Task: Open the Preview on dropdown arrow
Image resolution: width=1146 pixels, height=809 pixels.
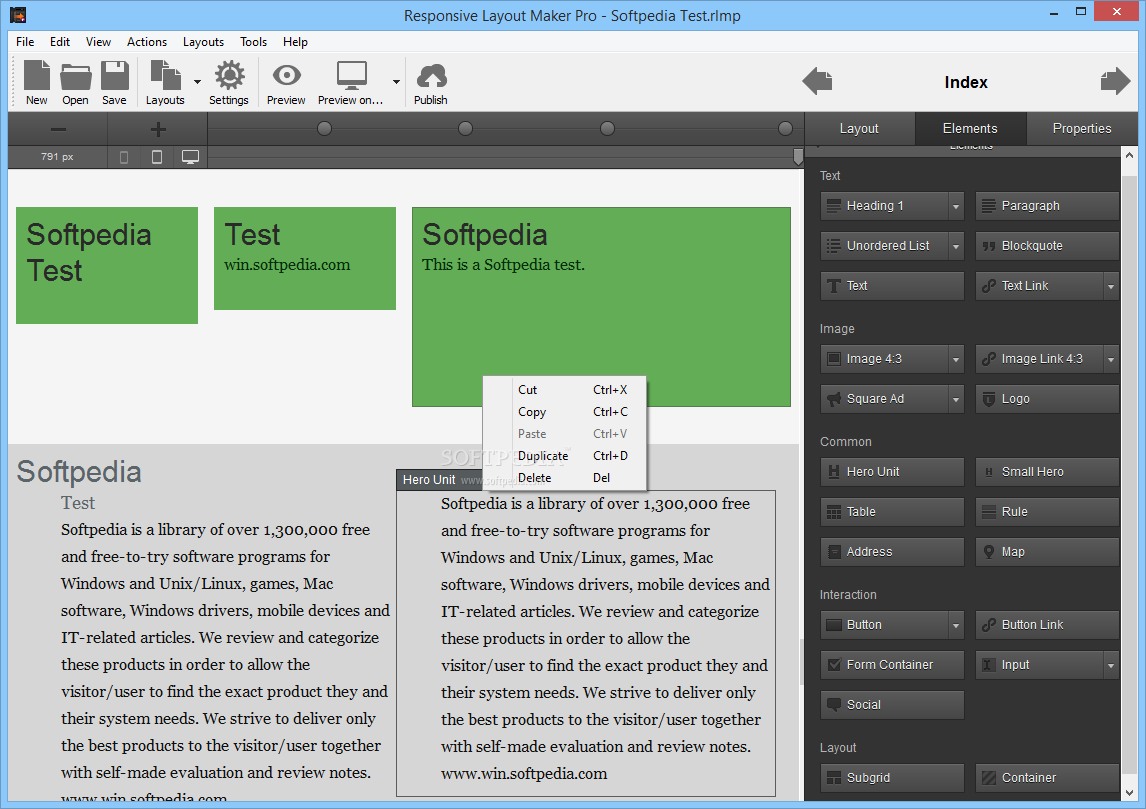Action: (396, 82)
